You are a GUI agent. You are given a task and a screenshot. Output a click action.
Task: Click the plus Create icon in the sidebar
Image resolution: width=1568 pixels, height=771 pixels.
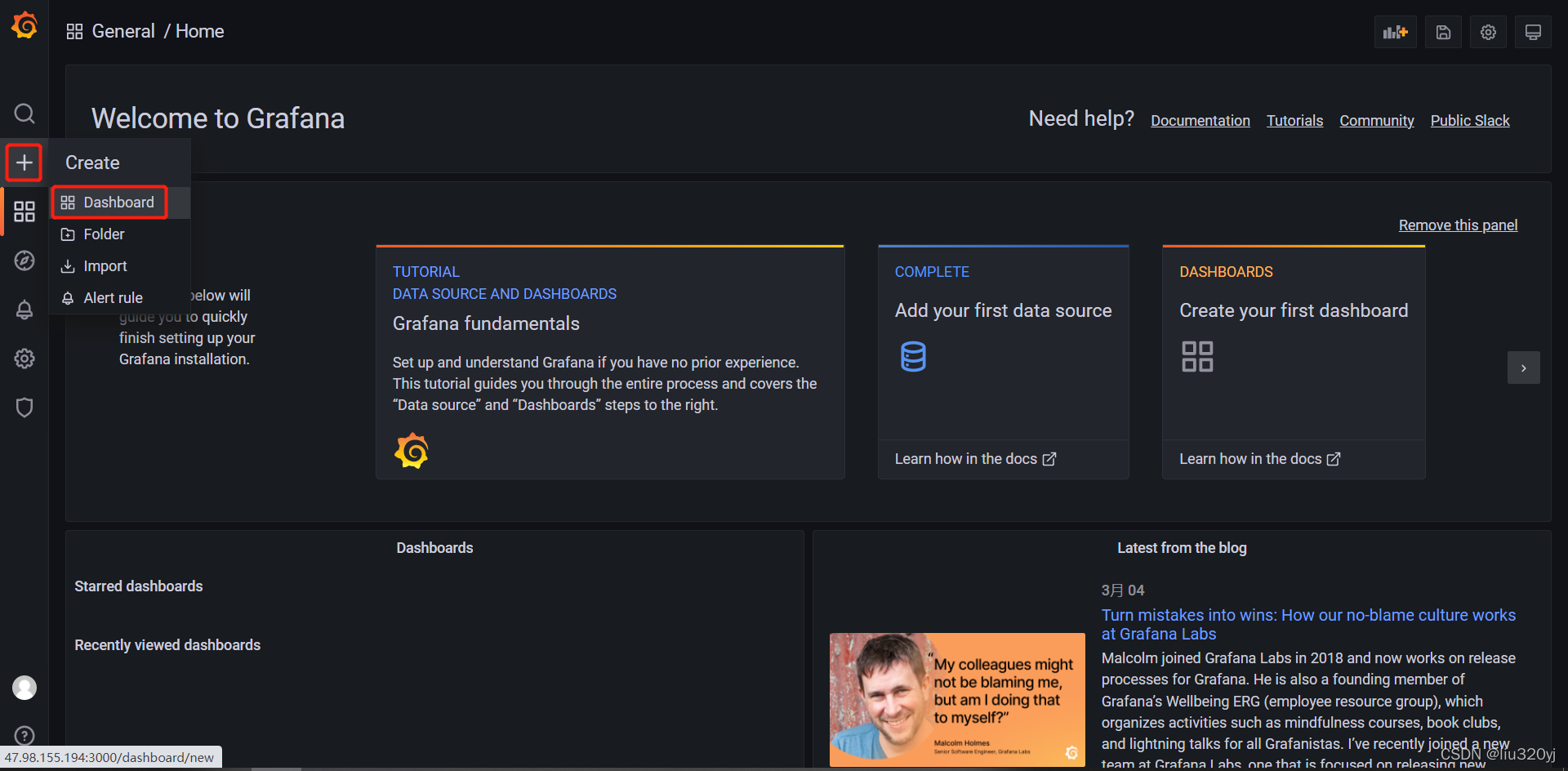pos(24,163)
